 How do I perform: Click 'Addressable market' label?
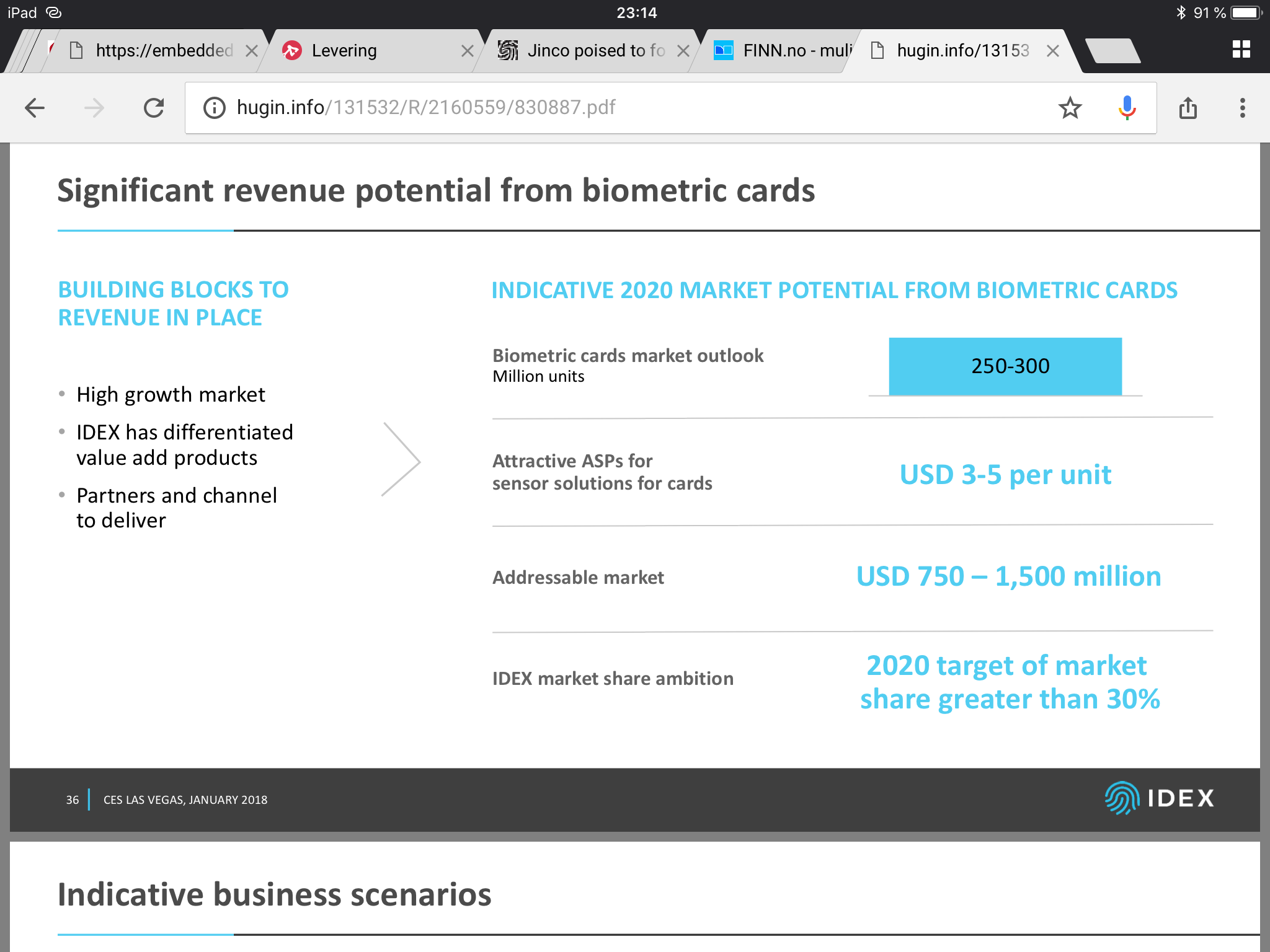(x=578, y=578)
